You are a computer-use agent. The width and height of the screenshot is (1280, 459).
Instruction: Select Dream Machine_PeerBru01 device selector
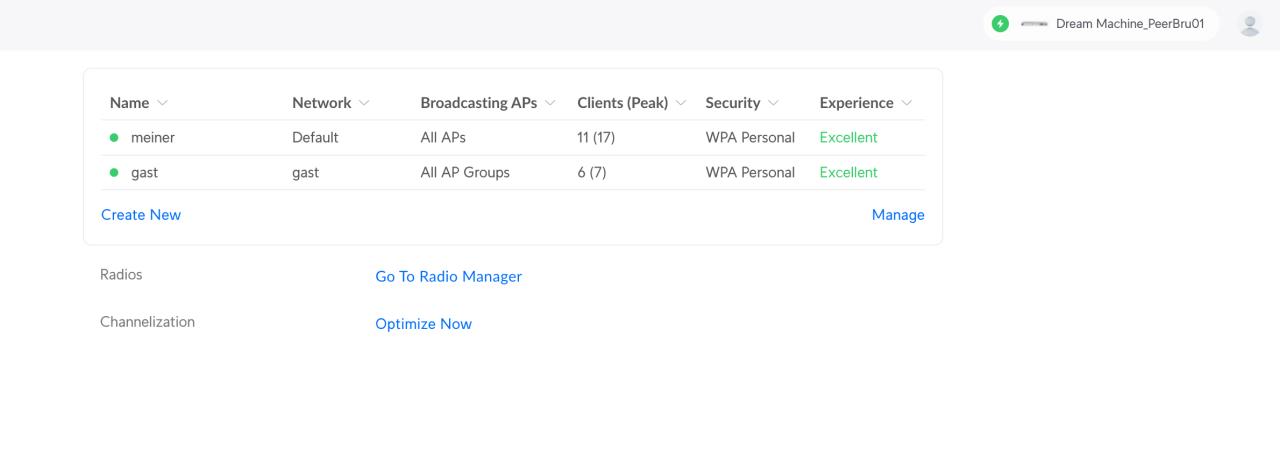click(x=1101, y=24)
